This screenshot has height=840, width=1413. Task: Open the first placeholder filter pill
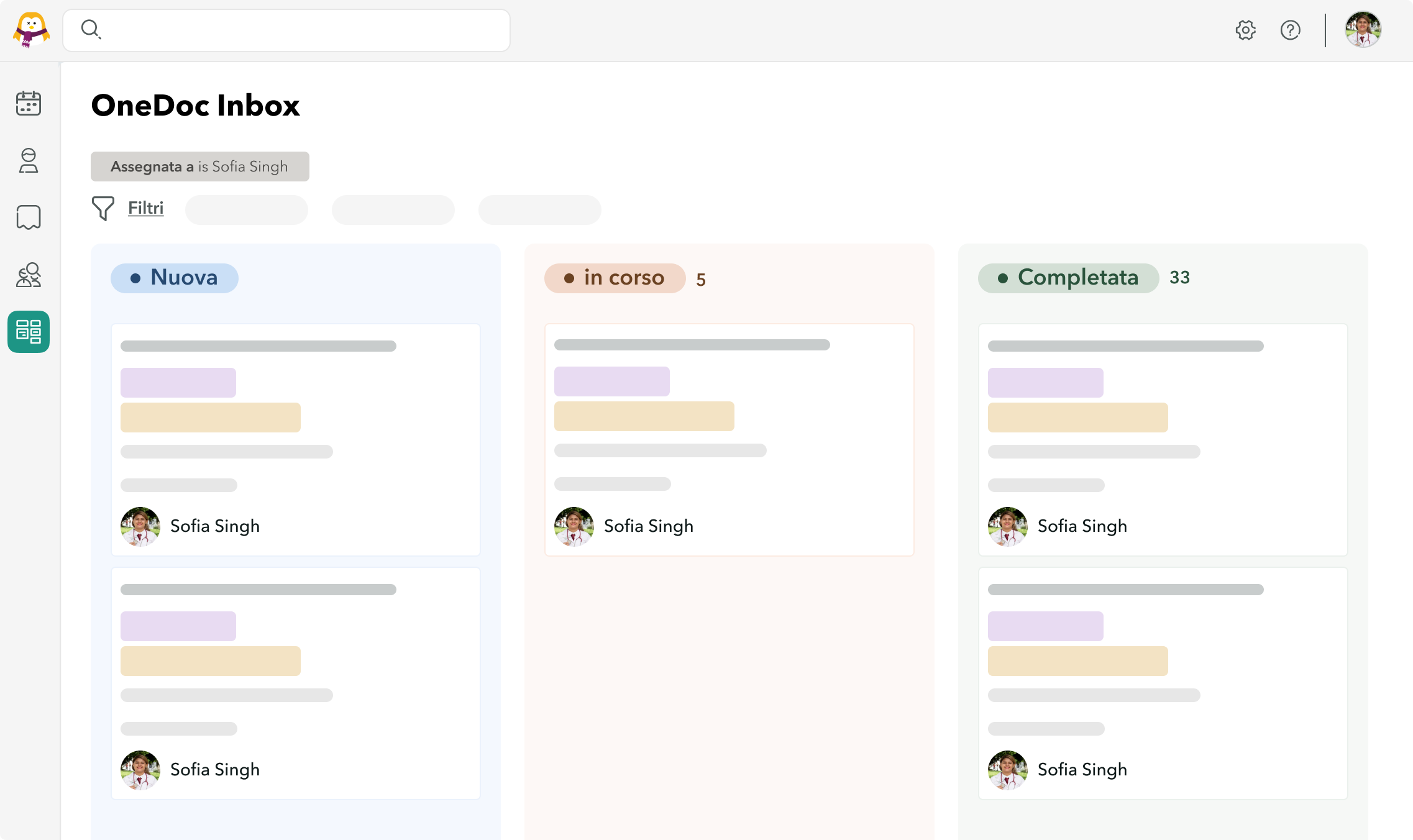246,210
